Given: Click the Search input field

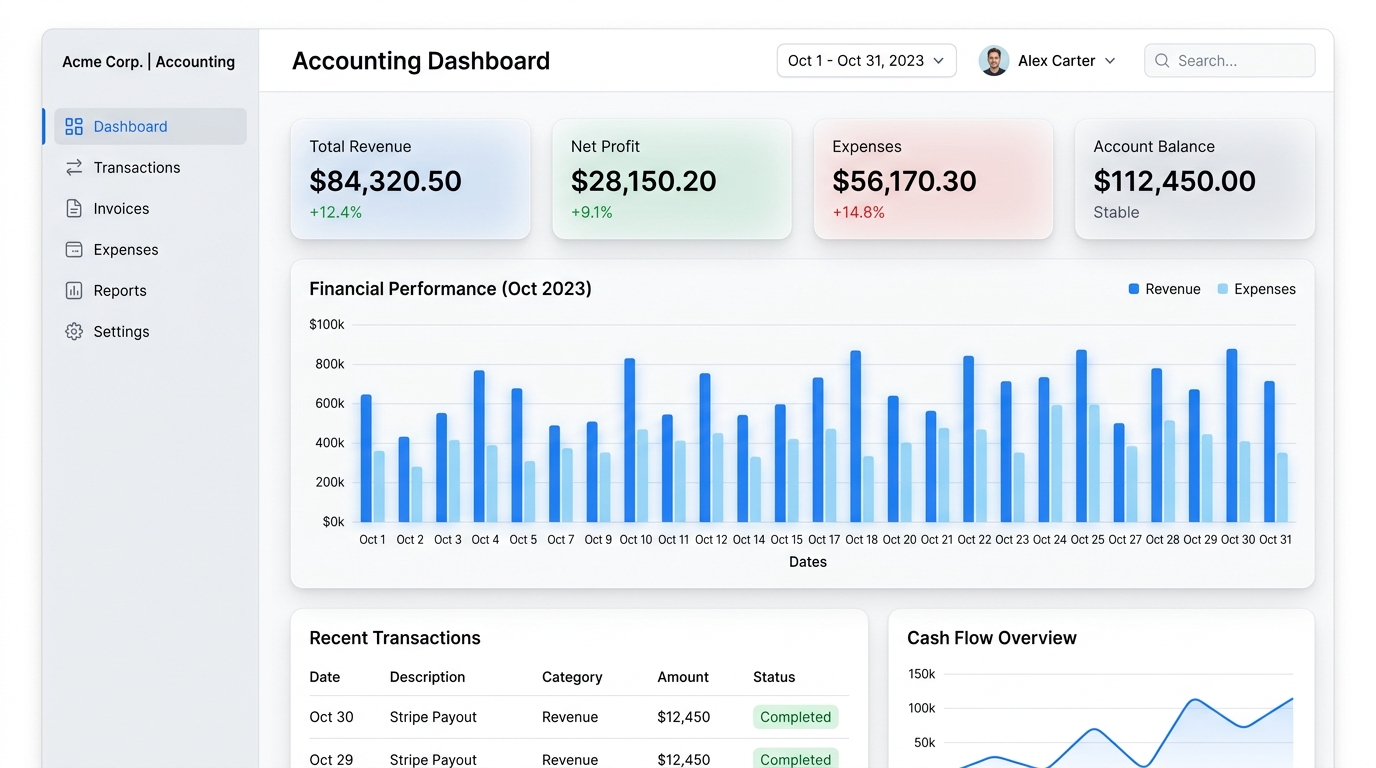Looking at the screenshot, I should click(x=1229, y=61).
